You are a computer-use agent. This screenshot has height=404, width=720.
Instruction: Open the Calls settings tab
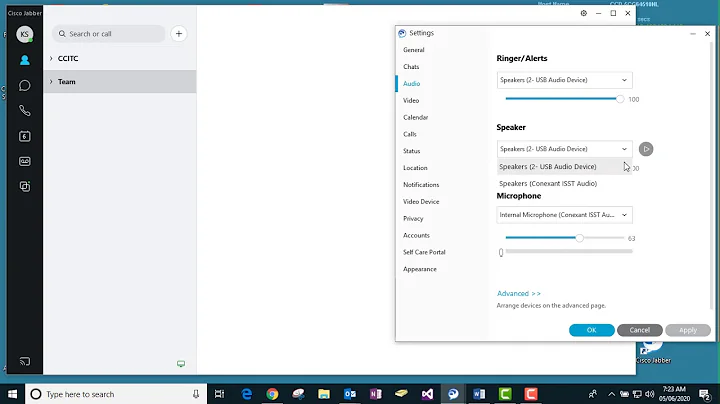(x=410, y=134)
